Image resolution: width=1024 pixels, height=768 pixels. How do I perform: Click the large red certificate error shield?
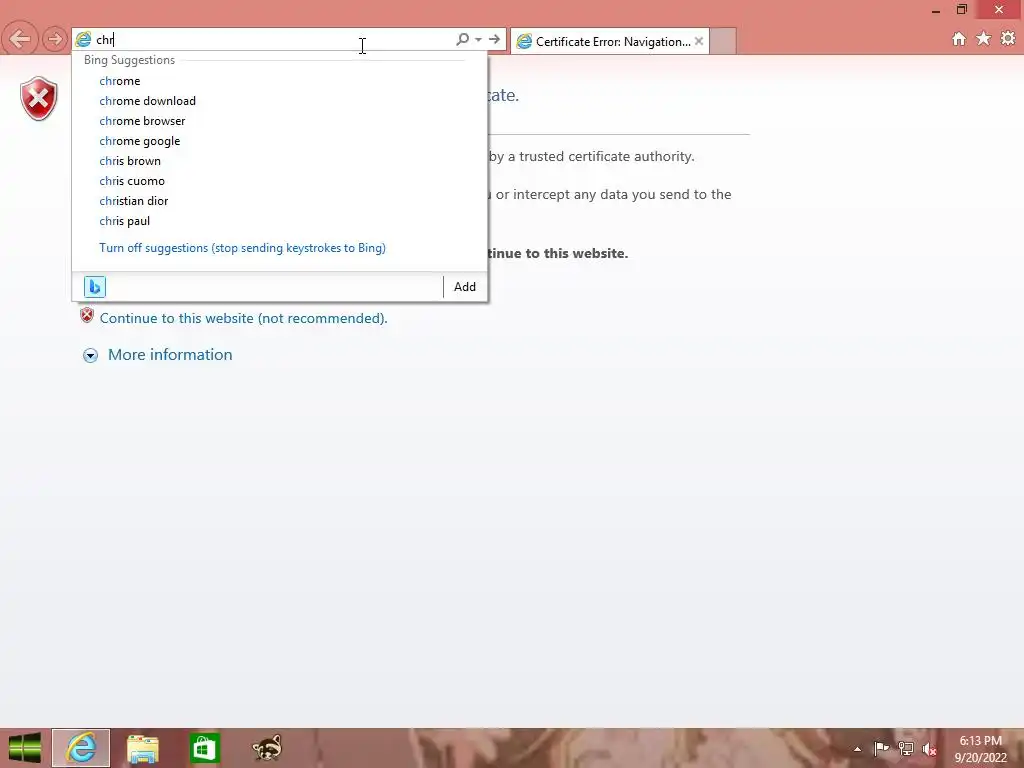pyautogui.click(x=39, y=99)
